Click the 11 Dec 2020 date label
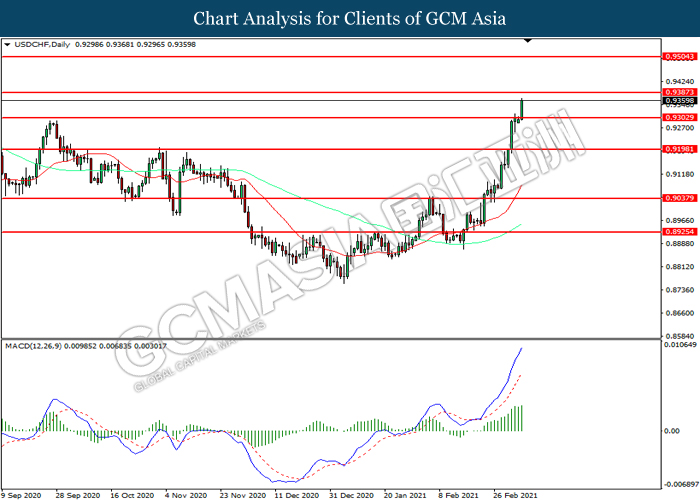The image size is (700, 500). point(296,495)
